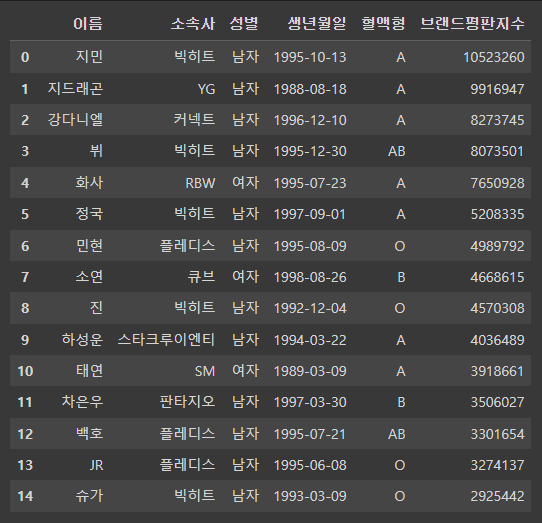Click the brand index value 9916947
This screenshot has width=542, height=523.
pos(497,90)
